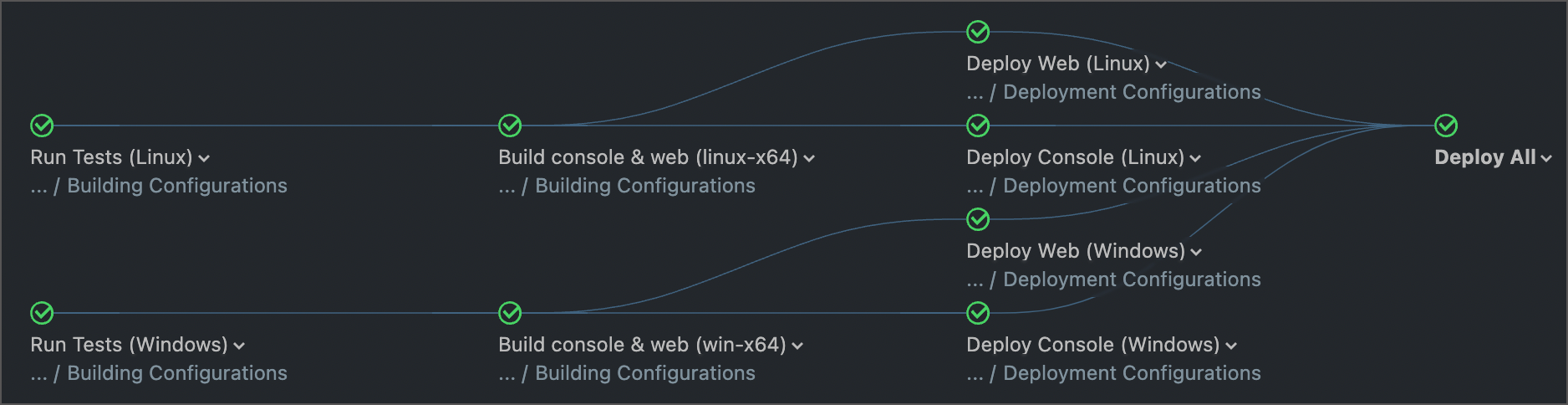Open Deployment Configurations under Deploy Console (Windows)

click(x=1132, y=373)
